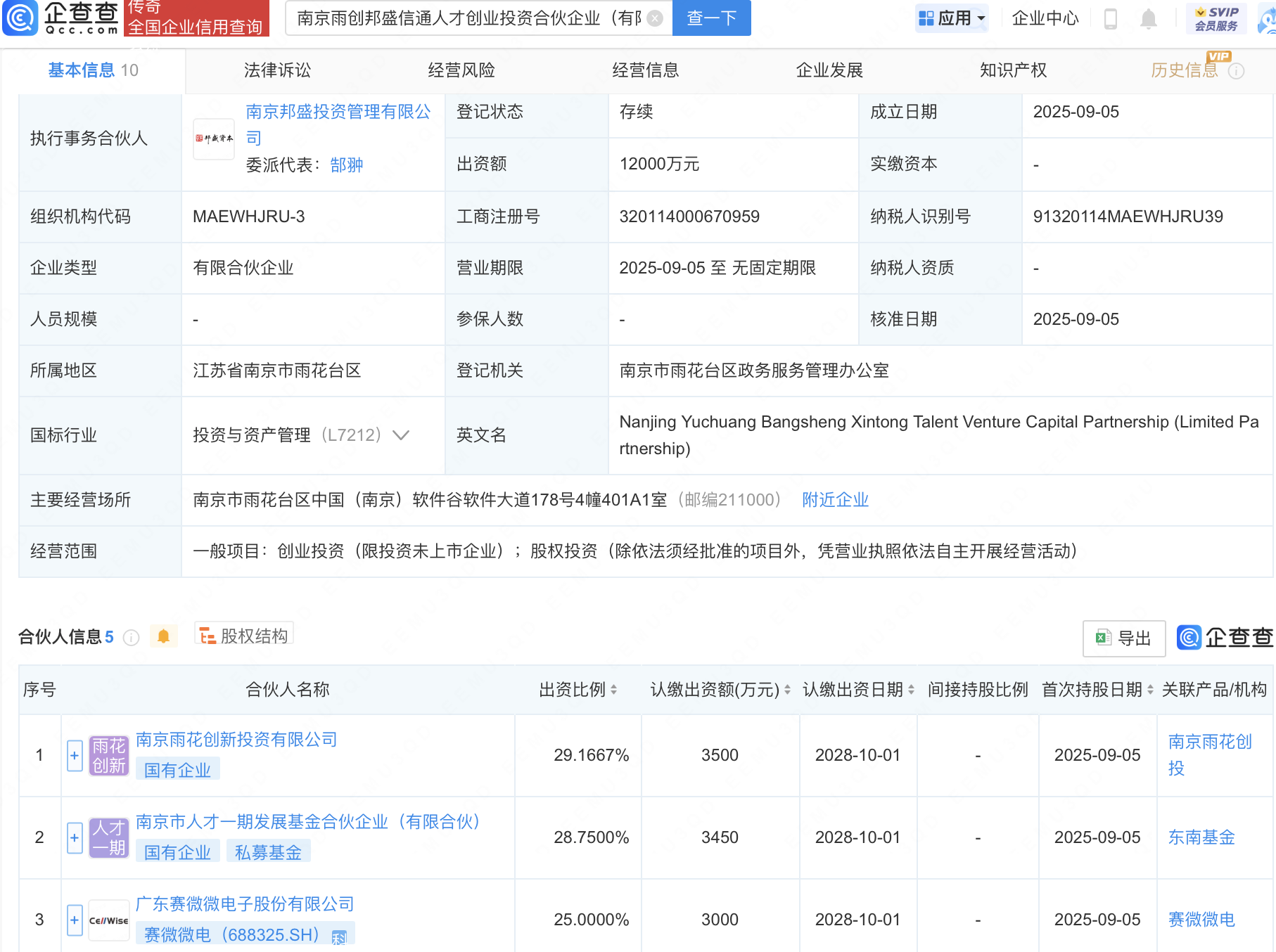Click info icon beside 合伙人信息
The height and width of the screenshot is (952, 1276).
click(x=132, y=637)
